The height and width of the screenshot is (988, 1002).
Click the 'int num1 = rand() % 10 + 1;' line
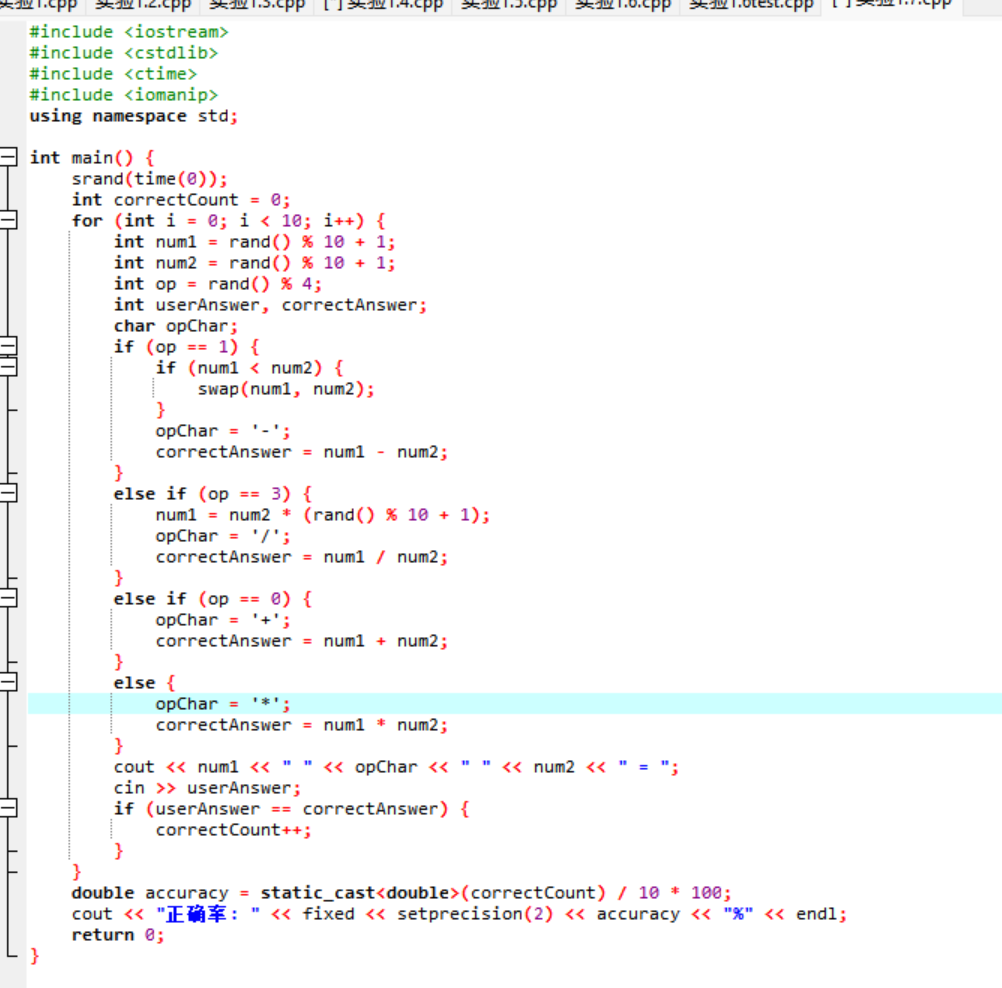point(254,242)
